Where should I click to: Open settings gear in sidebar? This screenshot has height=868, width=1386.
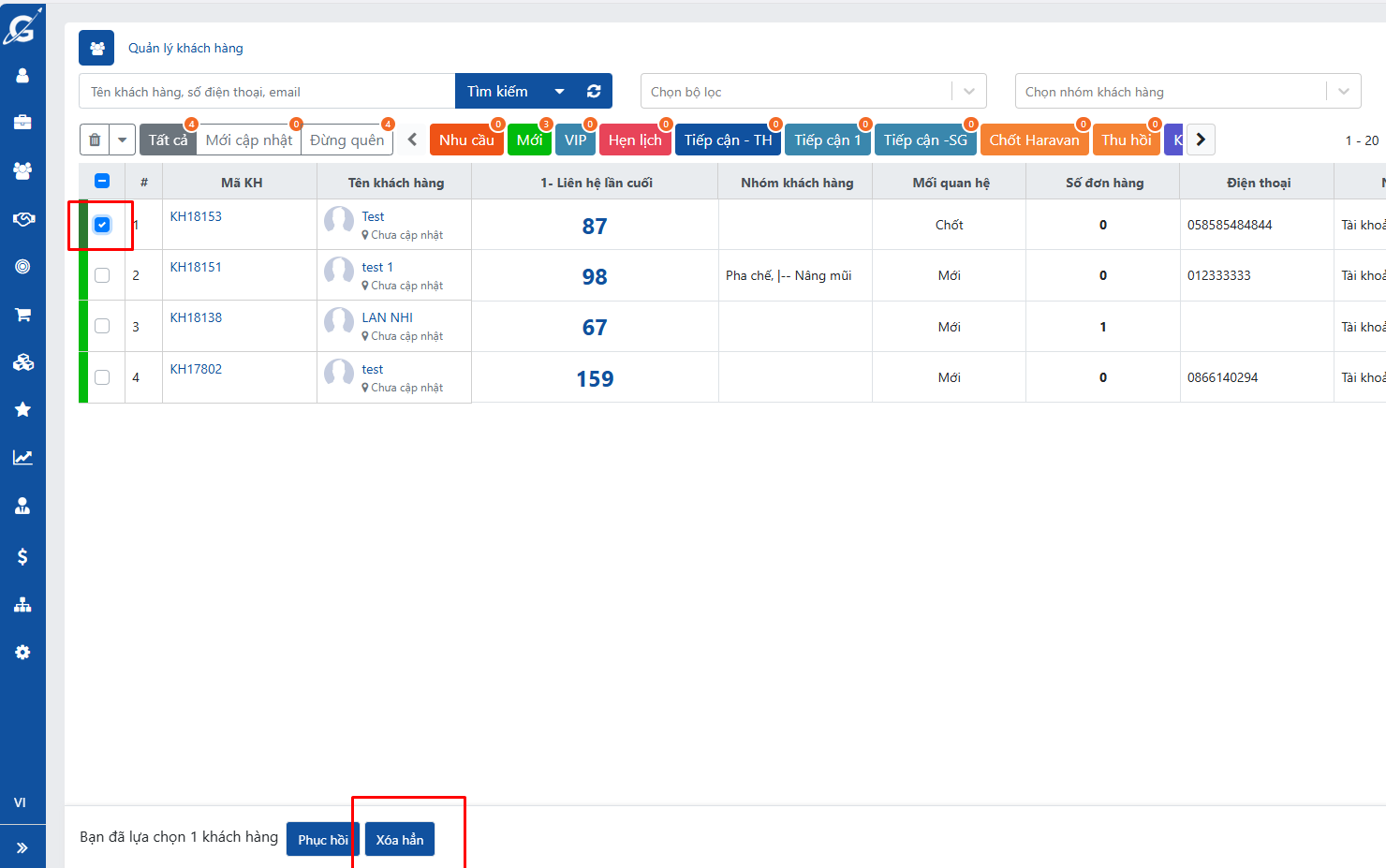click(x=22, y=652)
